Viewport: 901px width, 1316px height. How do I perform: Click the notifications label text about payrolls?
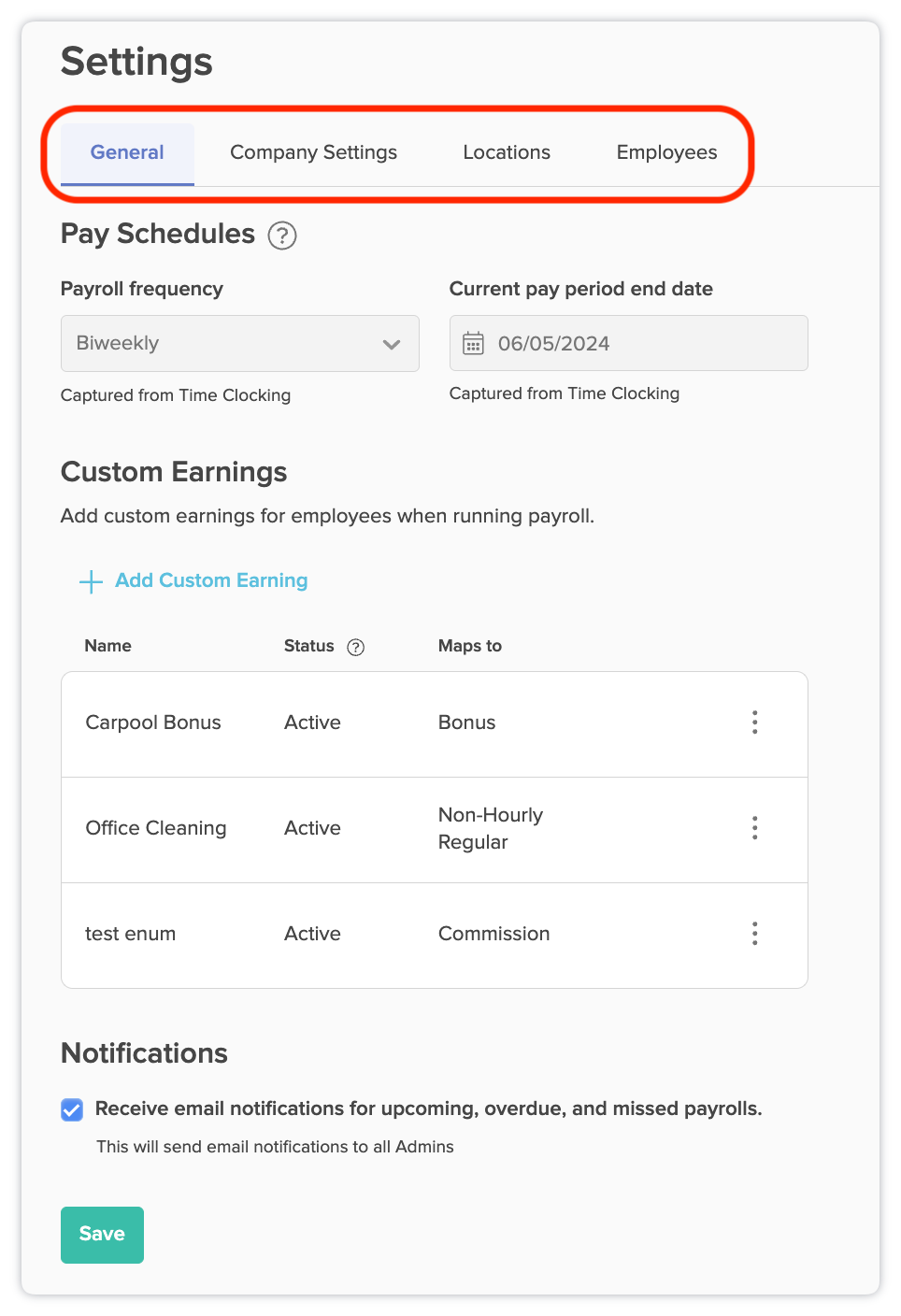(x=429, y=1109)
